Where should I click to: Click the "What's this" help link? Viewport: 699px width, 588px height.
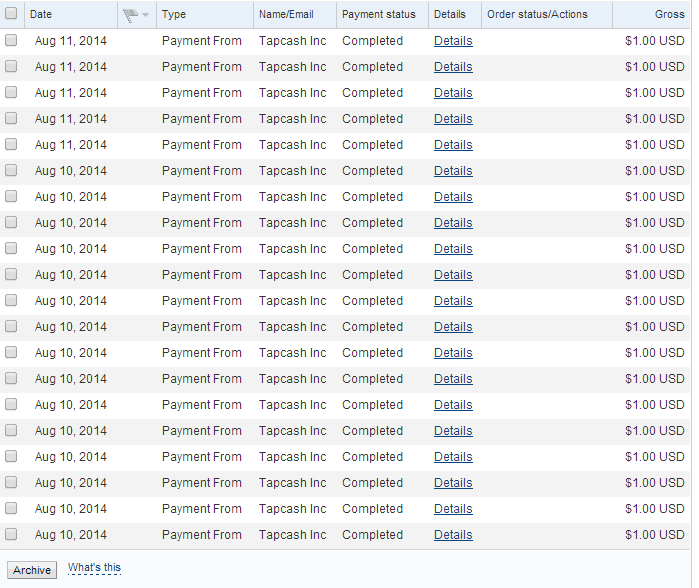click(x=94, y=569)
